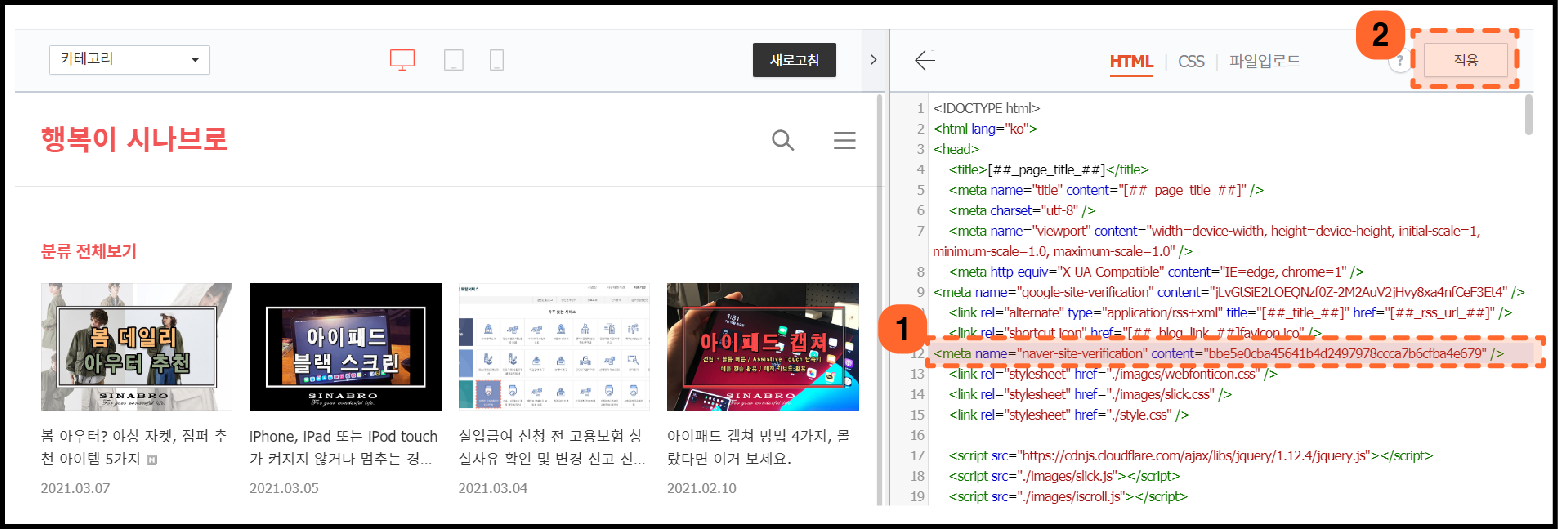Switch to mobile phone preview icon

tap(496, 60)
